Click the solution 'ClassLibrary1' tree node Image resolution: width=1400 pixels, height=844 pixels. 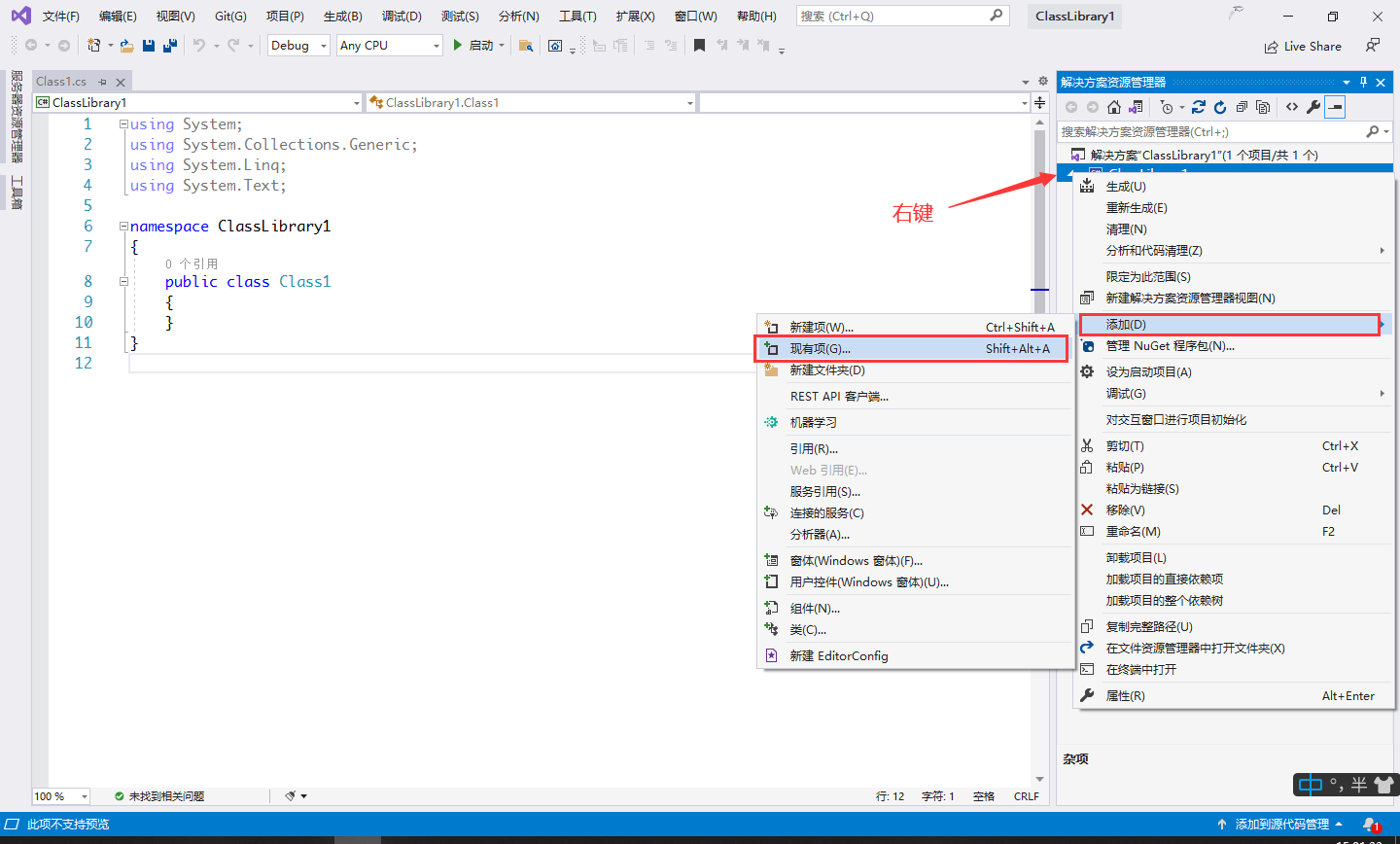pos(1204,155)
